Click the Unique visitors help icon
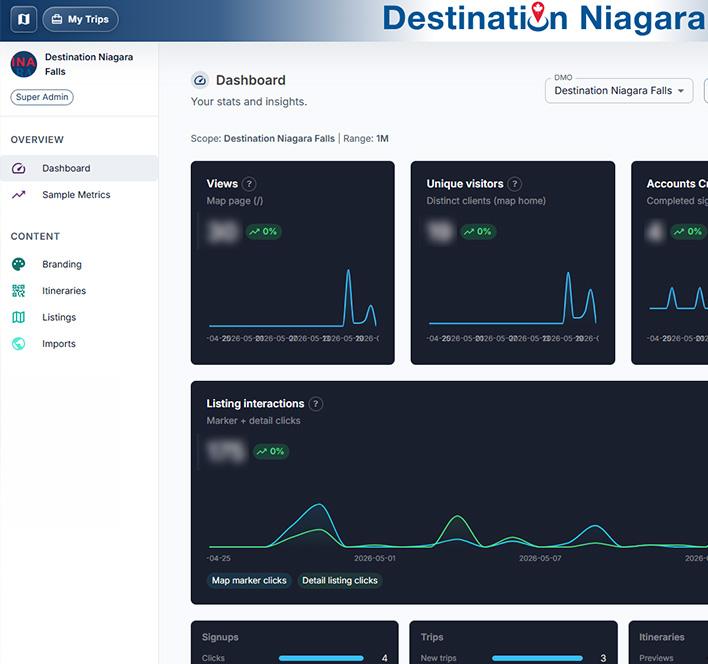 coord(515,184)
